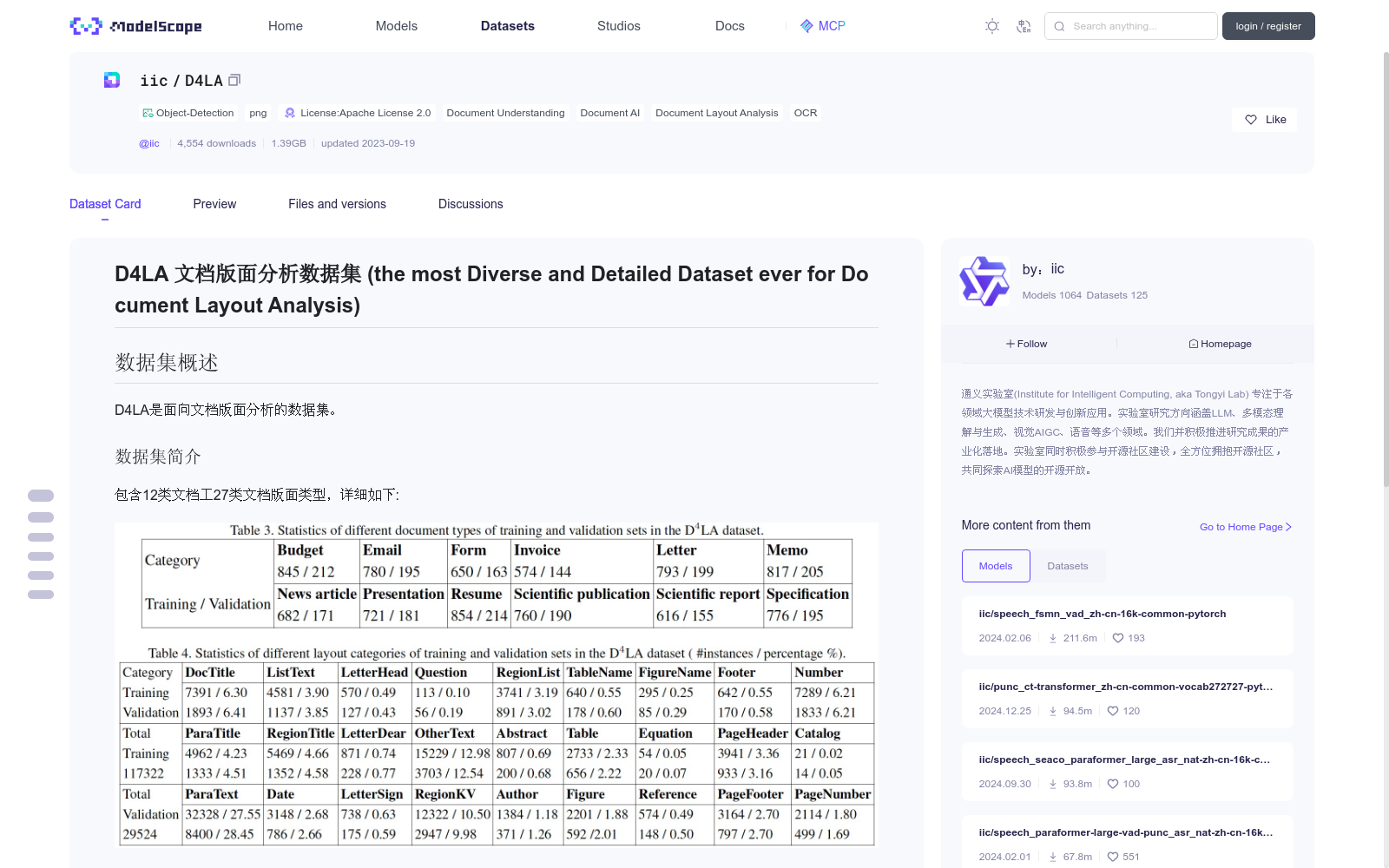Viewport: 1389px width, 868px height.
Task: Click the first outline marker on left
Action: click(x=41, y=496)
